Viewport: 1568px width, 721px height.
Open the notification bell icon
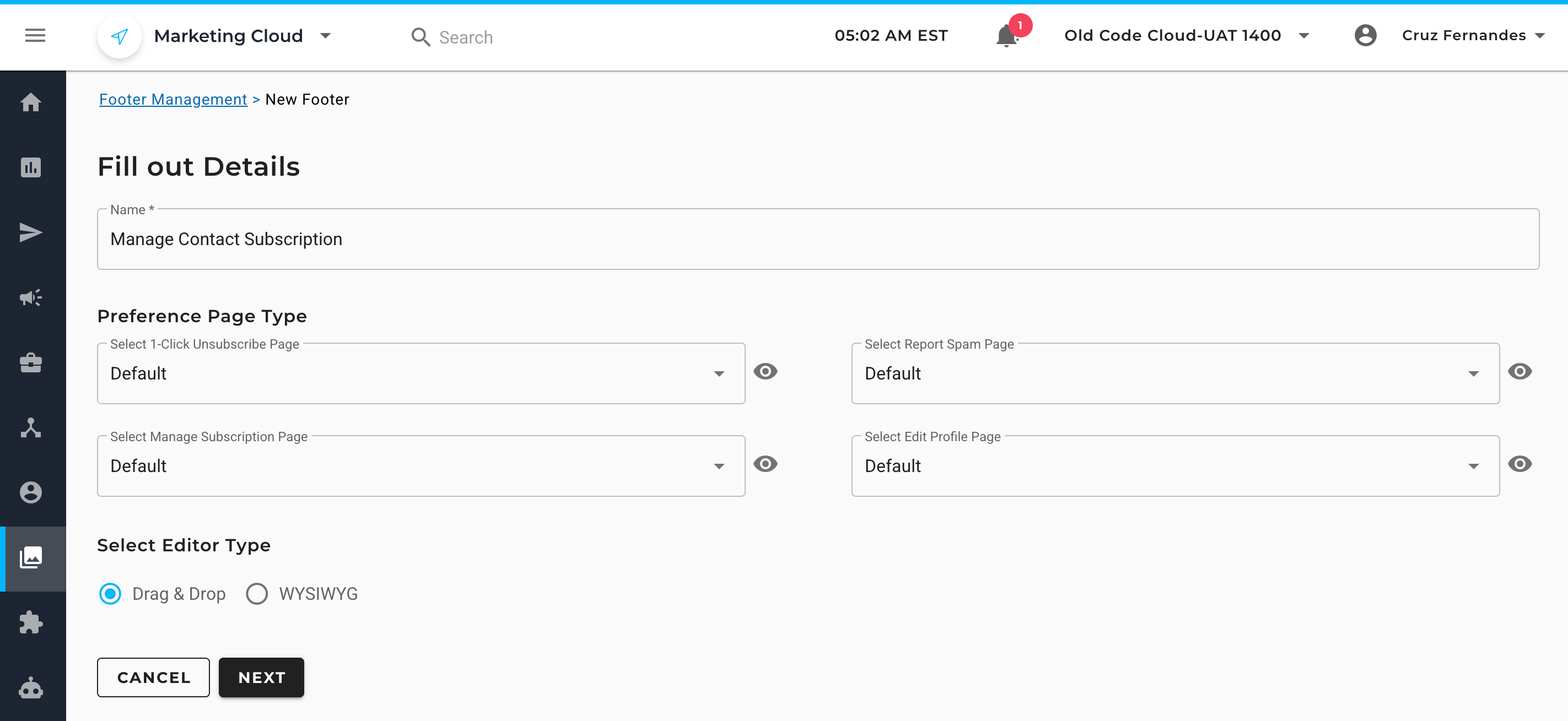pyautogui.click(x=1006, y=36)
